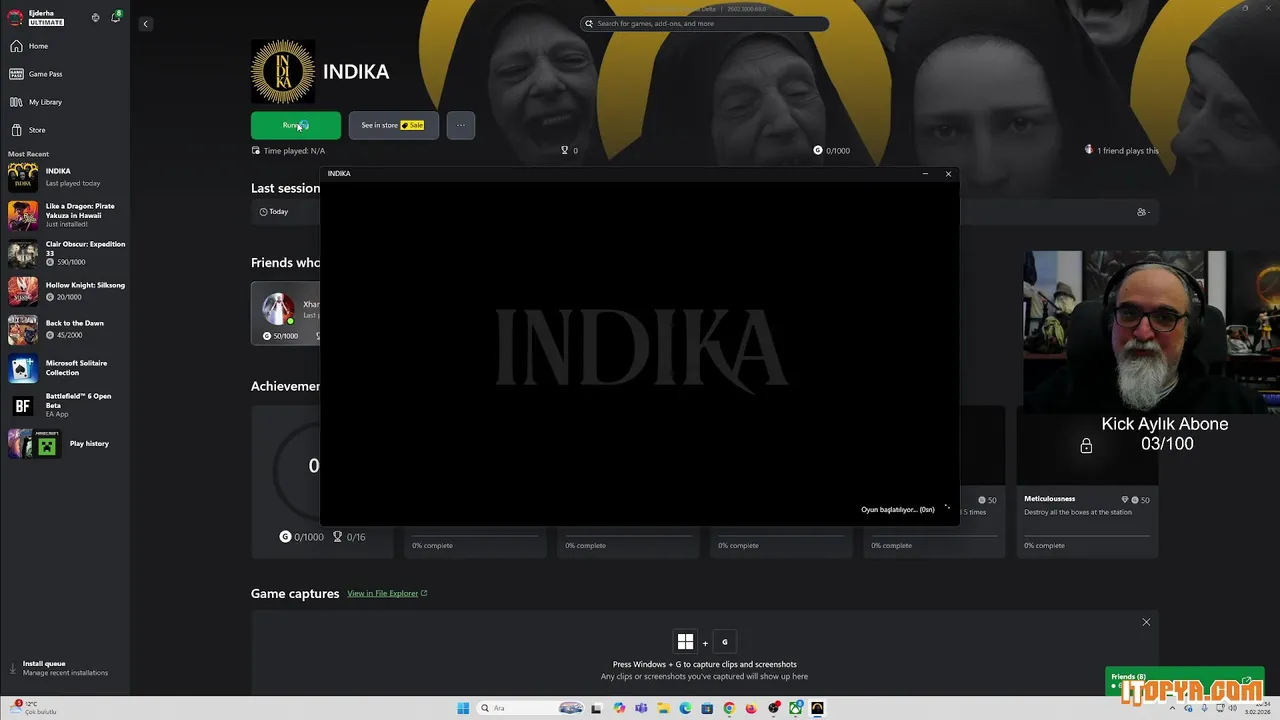Click the achievements trophy count
Image resolution: width=1280 pixels, height=720 pixels.
[x=569, y=150]
